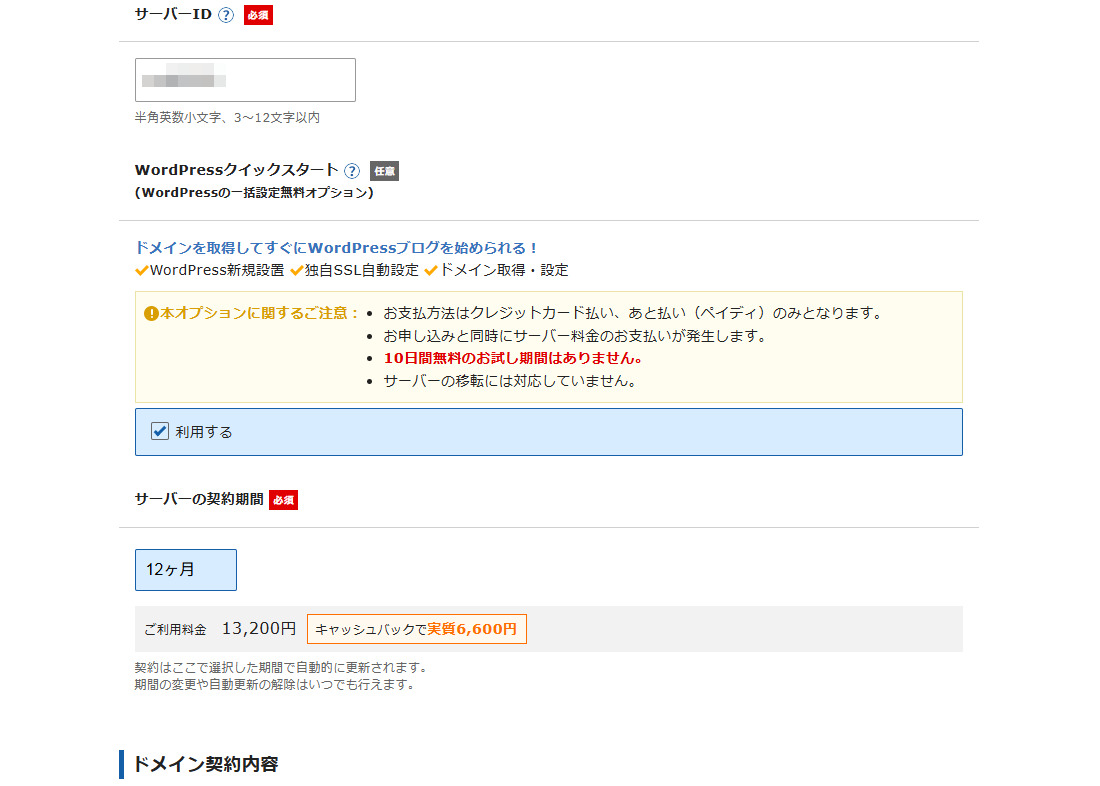Click the 必須 badge beside サーバーの契約期間
The width and height of the screenshot is (1100, 786).
point(283,500)
